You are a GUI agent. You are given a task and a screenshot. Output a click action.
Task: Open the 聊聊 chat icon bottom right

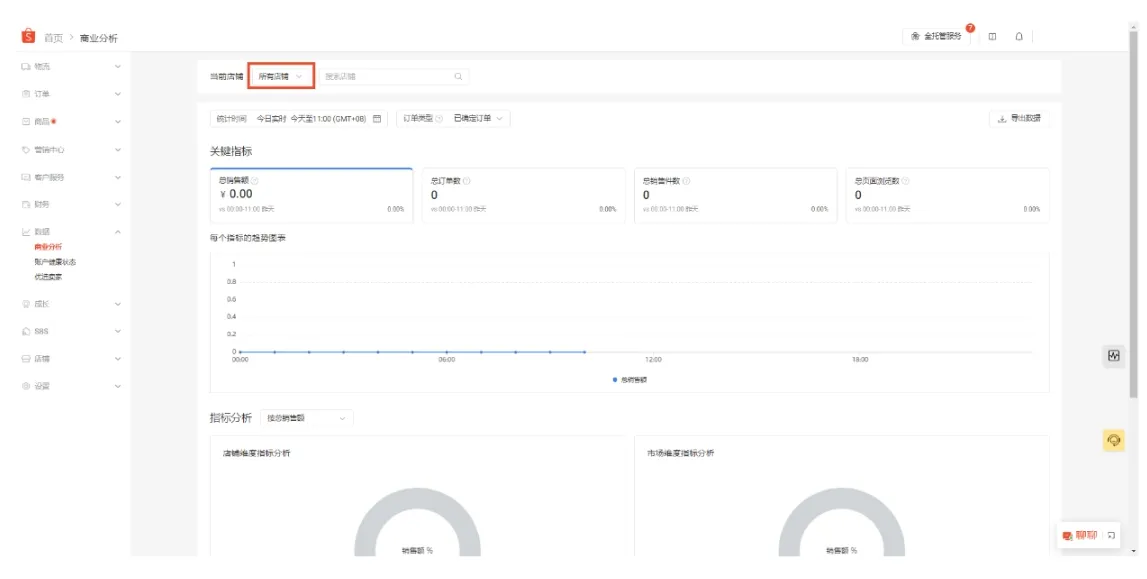click(1066, 536)
